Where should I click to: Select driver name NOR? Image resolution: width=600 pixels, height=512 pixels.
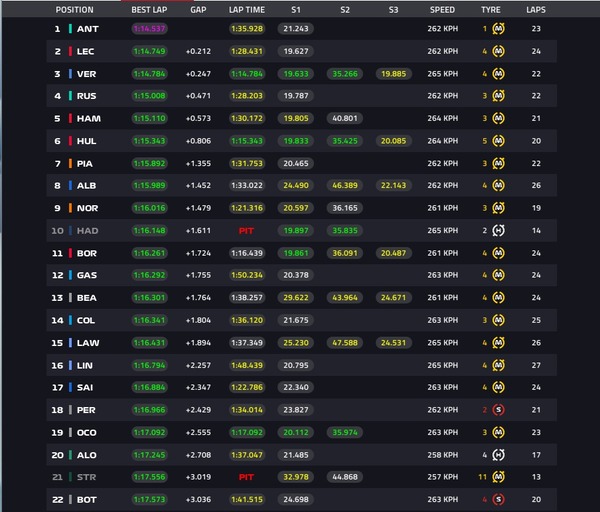88,208
